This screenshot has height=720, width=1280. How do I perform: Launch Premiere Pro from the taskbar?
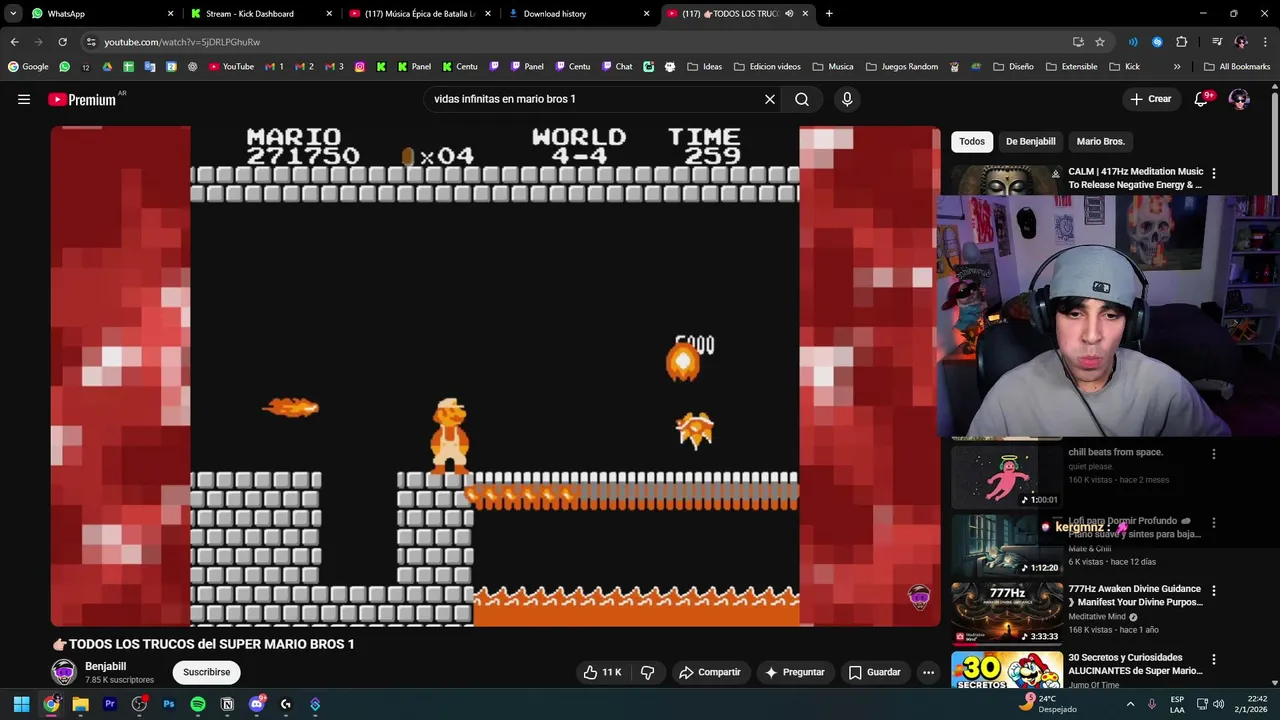110,704
